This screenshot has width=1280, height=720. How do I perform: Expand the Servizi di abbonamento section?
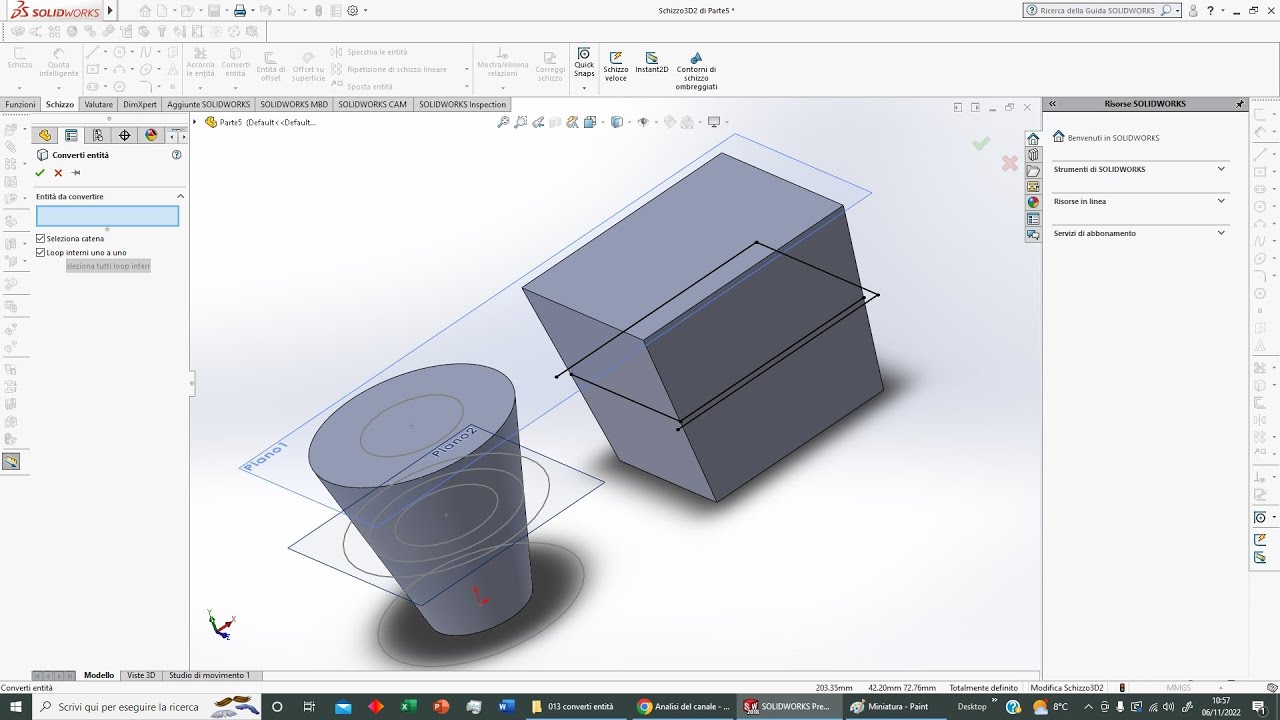(x=1221, y=233)
